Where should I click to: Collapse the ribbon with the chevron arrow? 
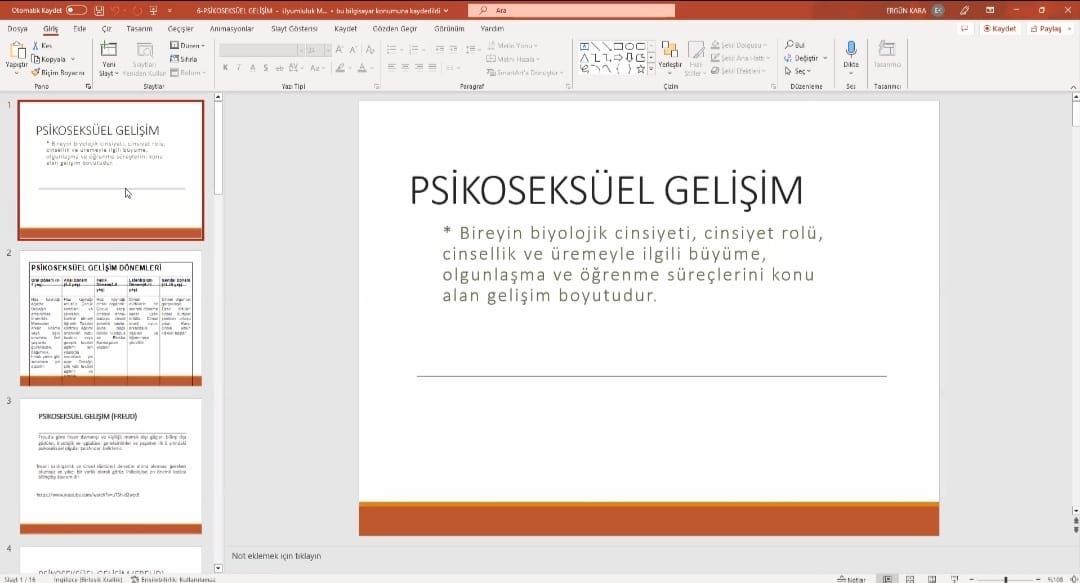coord(1073,87)
